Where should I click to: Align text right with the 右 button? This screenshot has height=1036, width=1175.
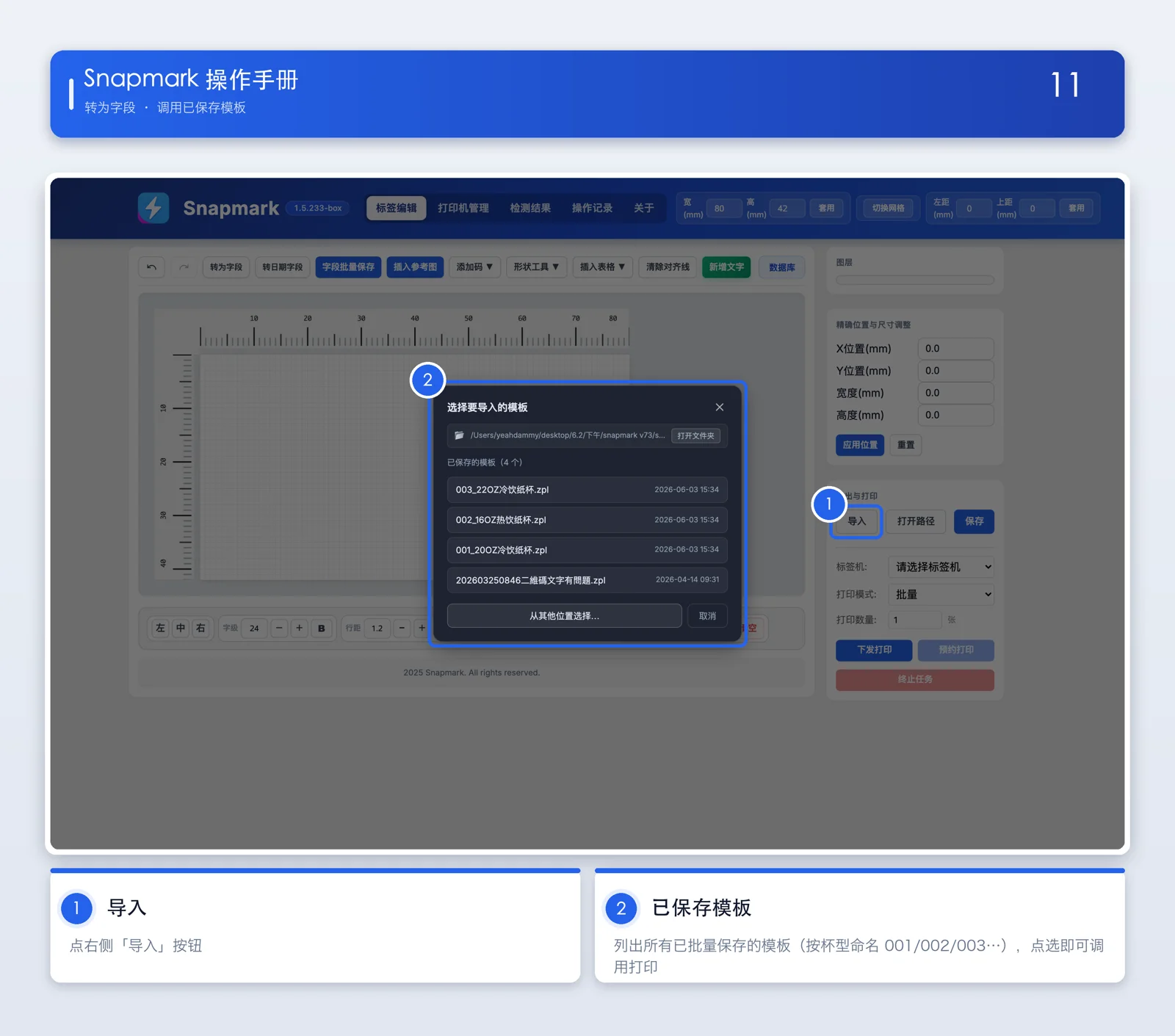pyautogui.click(x=200, y=629)
